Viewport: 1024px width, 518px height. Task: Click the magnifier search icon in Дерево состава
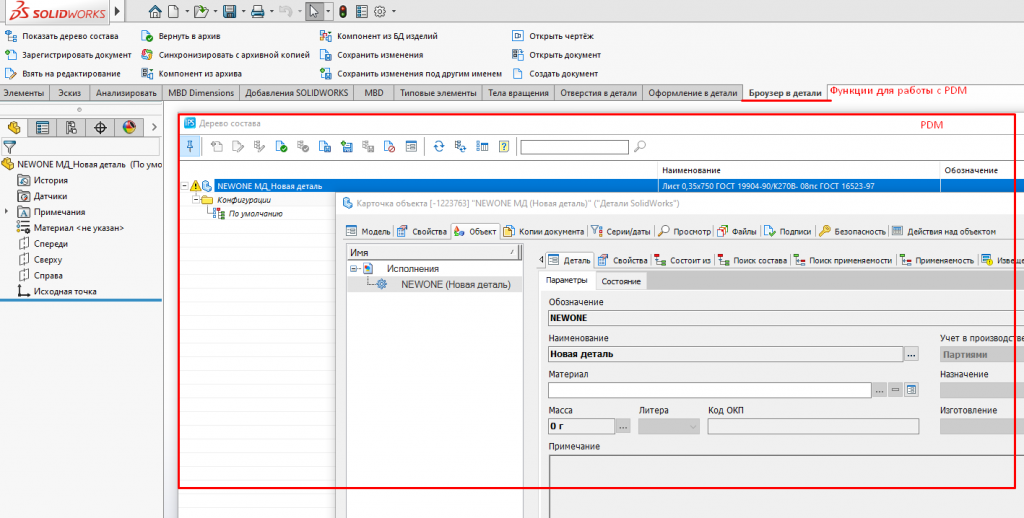coord(640,147)
